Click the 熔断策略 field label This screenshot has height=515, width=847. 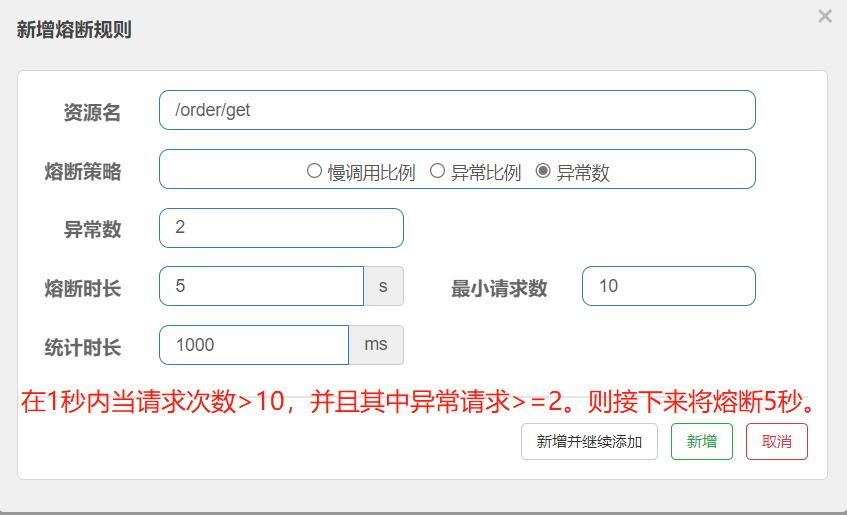click(x=83, y=171)
